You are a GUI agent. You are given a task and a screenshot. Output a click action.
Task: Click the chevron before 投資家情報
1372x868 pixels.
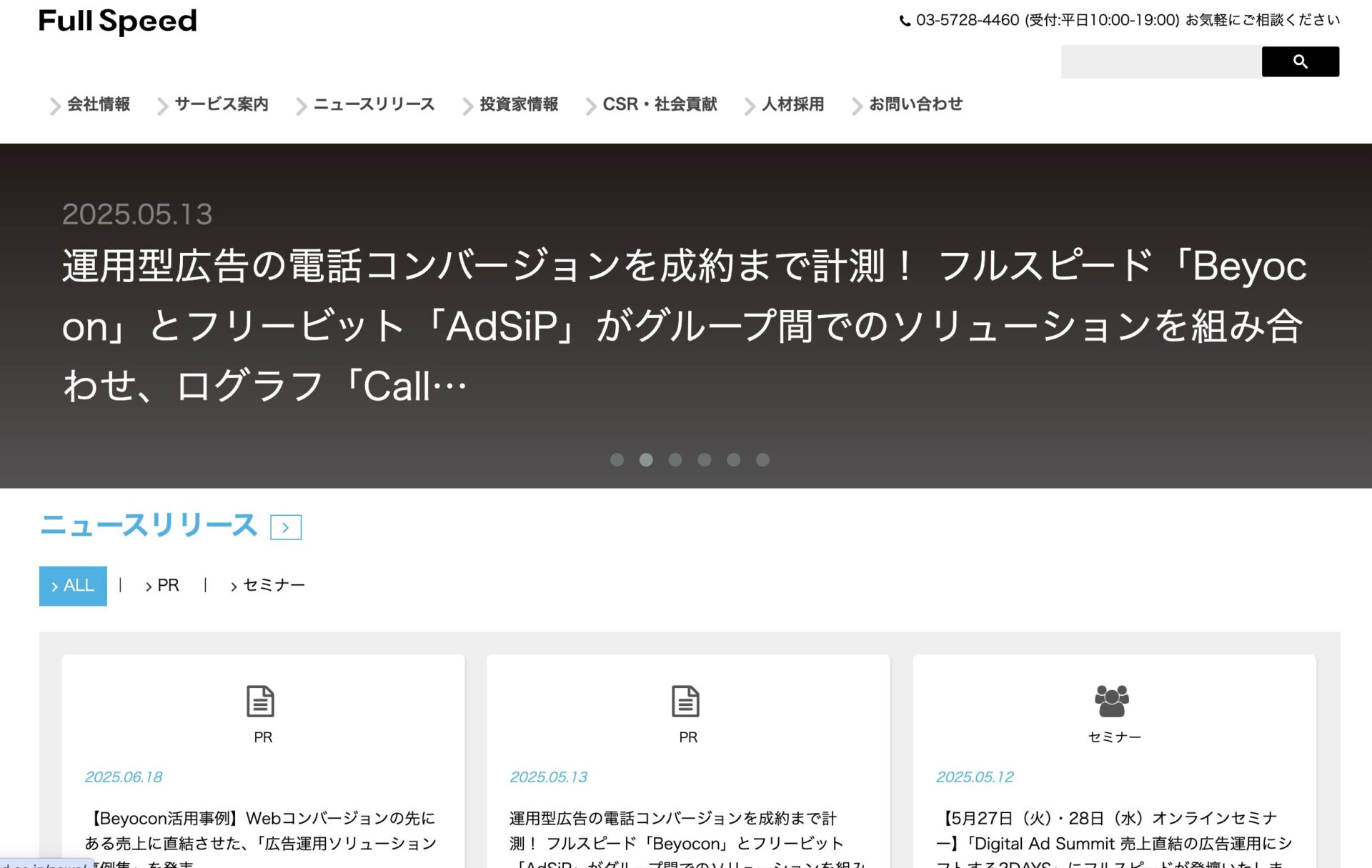467,106
